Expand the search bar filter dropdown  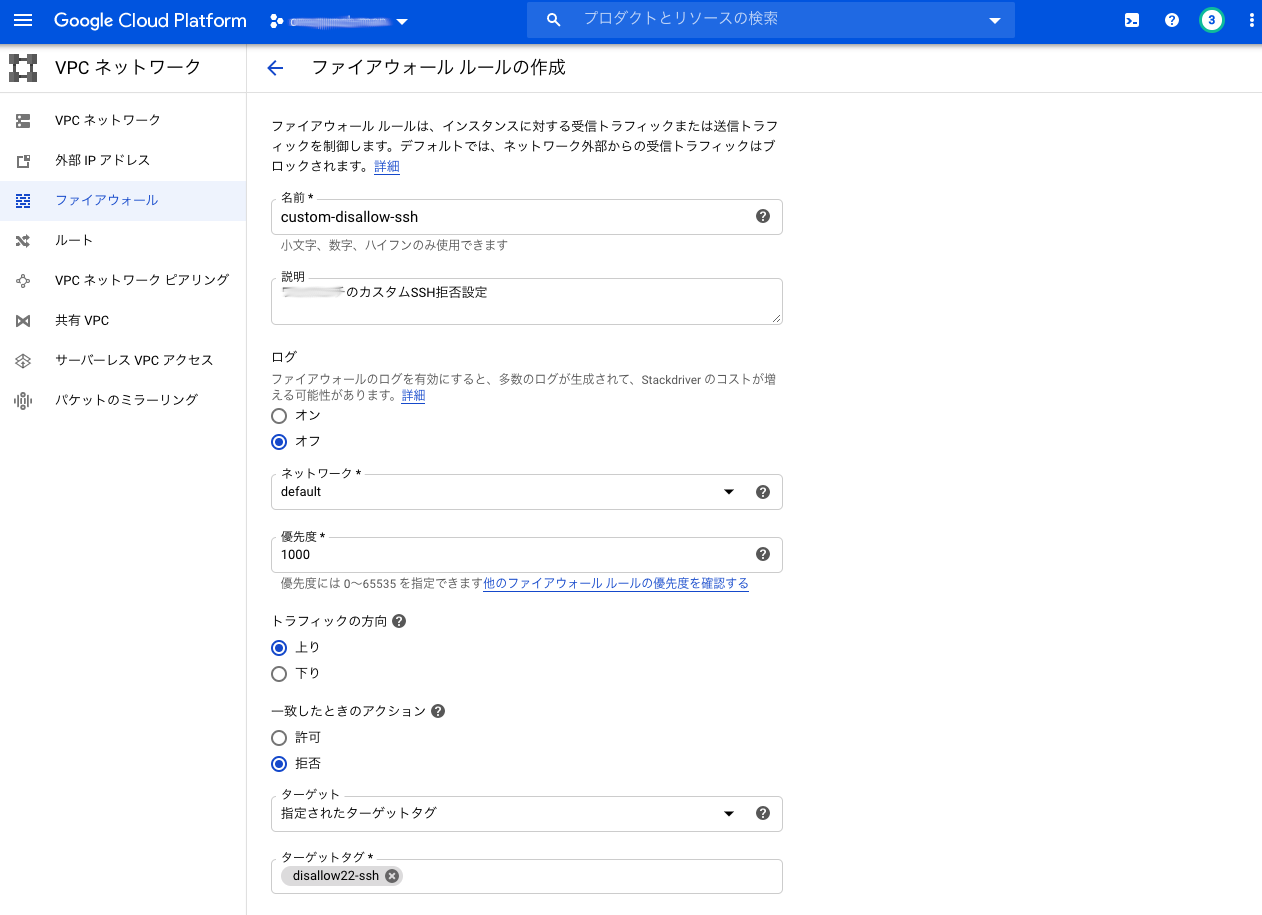(x=994, y=19)
